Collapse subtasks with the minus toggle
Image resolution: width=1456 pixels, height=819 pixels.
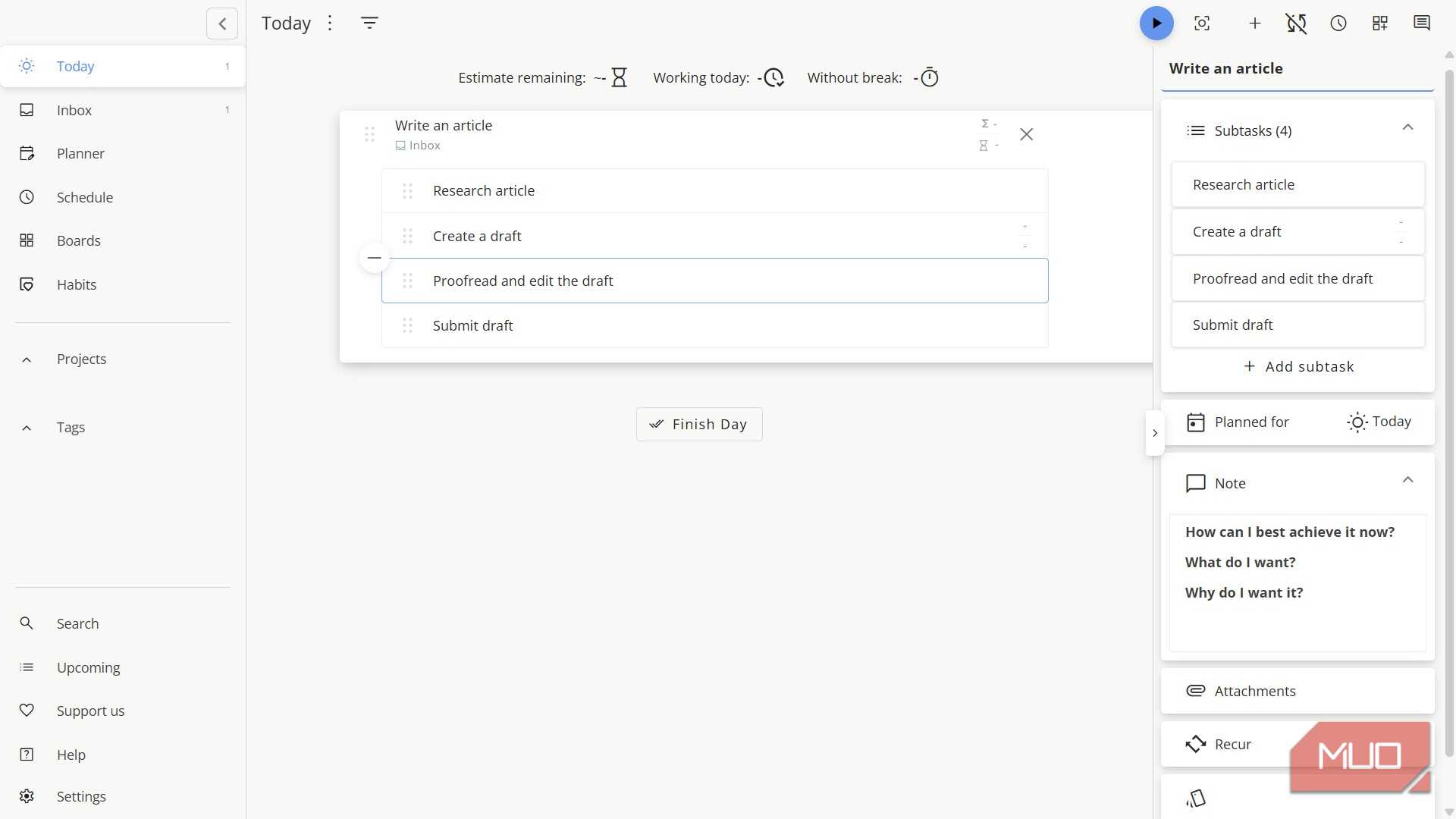tap(374, 258)
